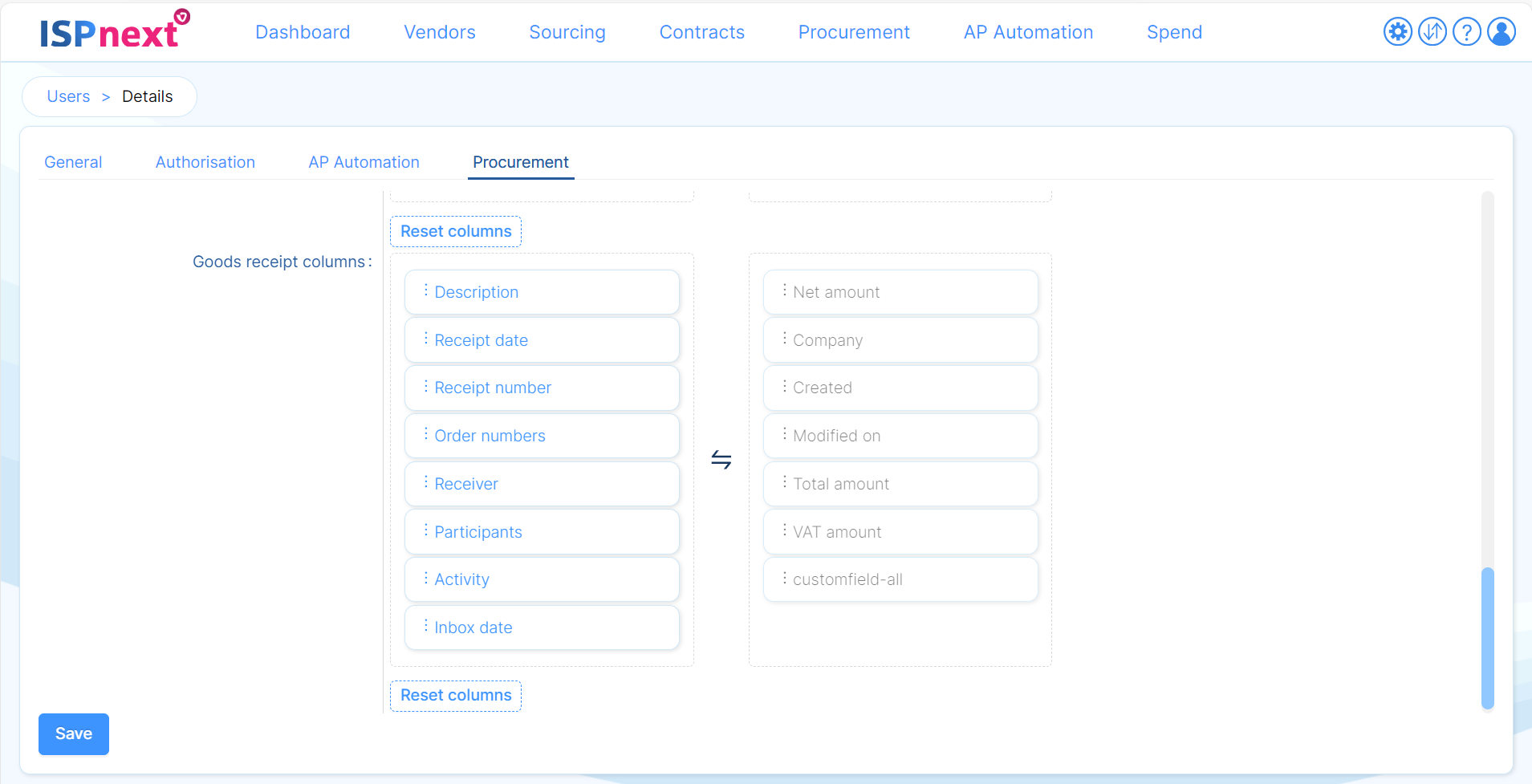The width and height of the screenshot is (1532, 784).
Task: Click the bottom Reset columns button
Action: tap(456, 695)
